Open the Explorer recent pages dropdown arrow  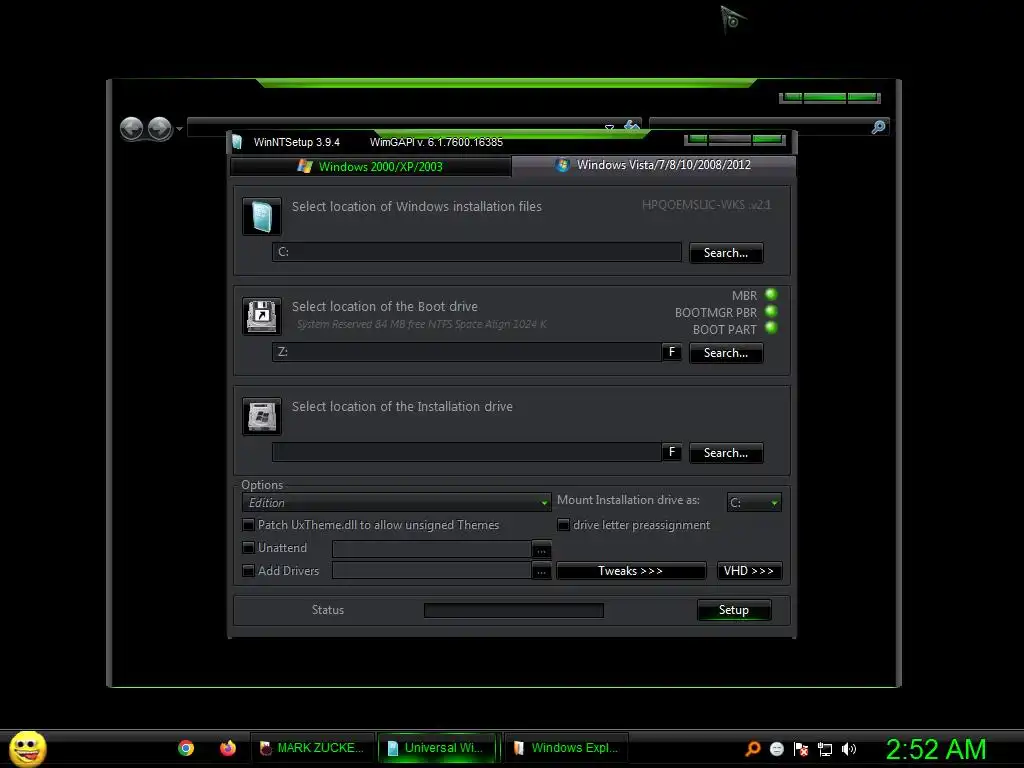tap(179, 129)
